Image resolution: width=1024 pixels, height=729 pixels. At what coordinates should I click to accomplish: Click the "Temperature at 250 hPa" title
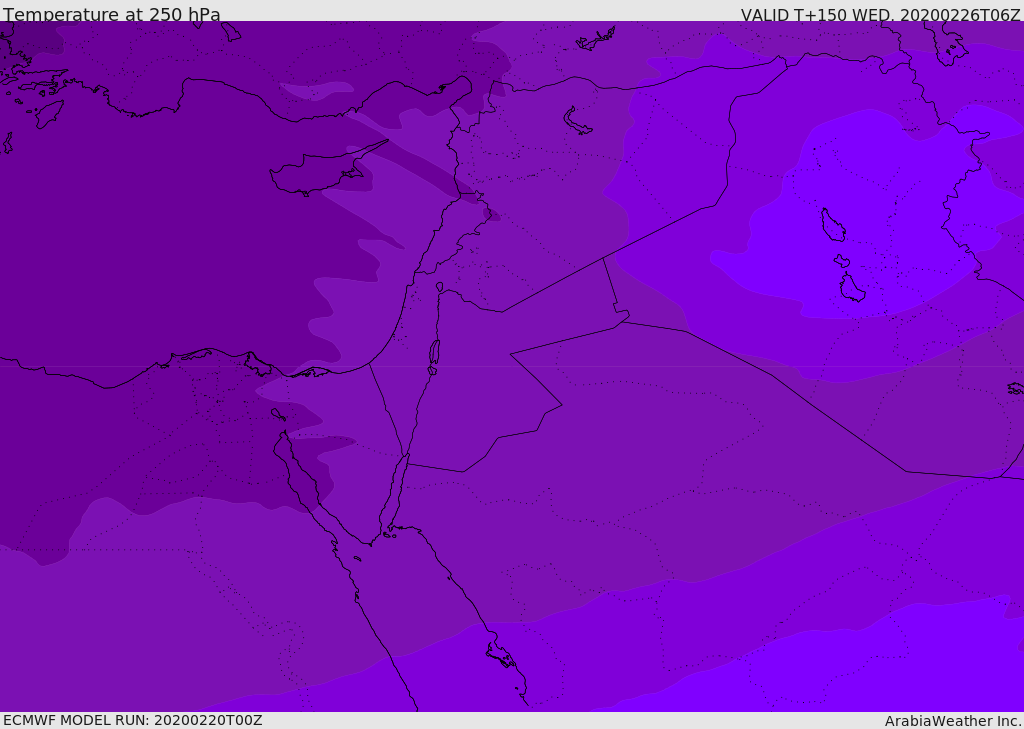click(112, 15)
